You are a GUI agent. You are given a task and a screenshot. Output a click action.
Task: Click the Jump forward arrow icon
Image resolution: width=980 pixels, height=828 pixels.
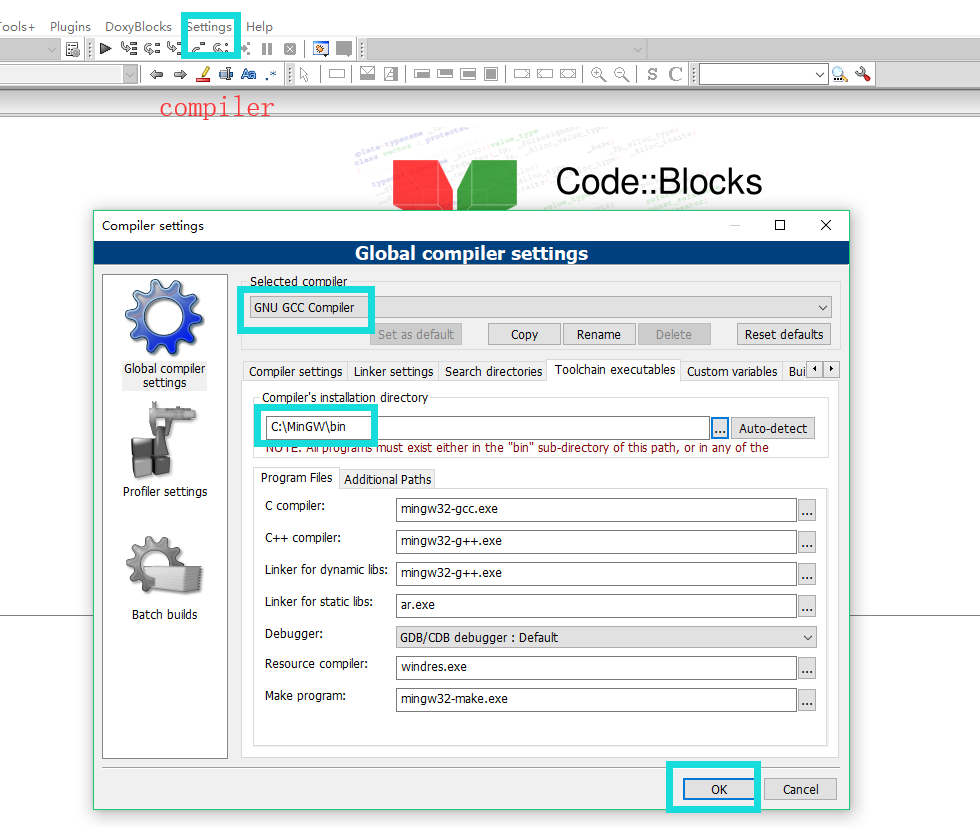(x=180, y=75)
